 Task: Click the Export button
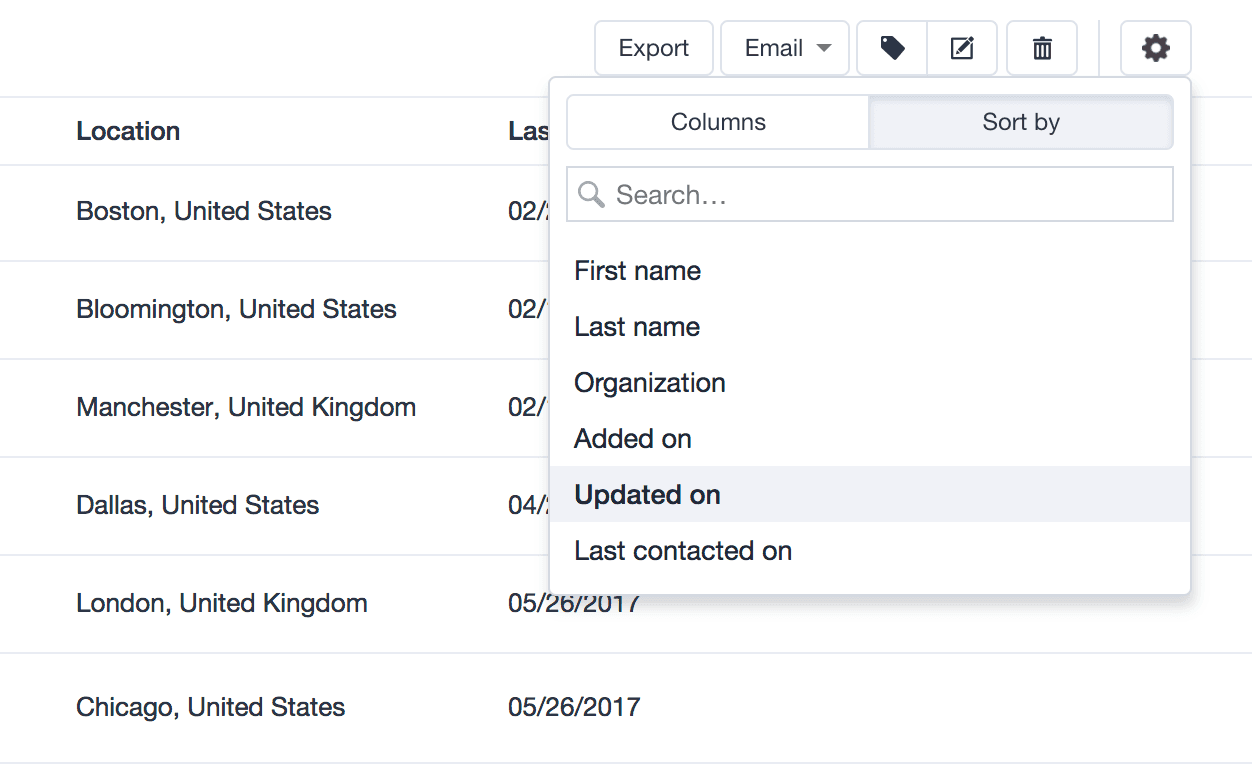tap(654, 48)
